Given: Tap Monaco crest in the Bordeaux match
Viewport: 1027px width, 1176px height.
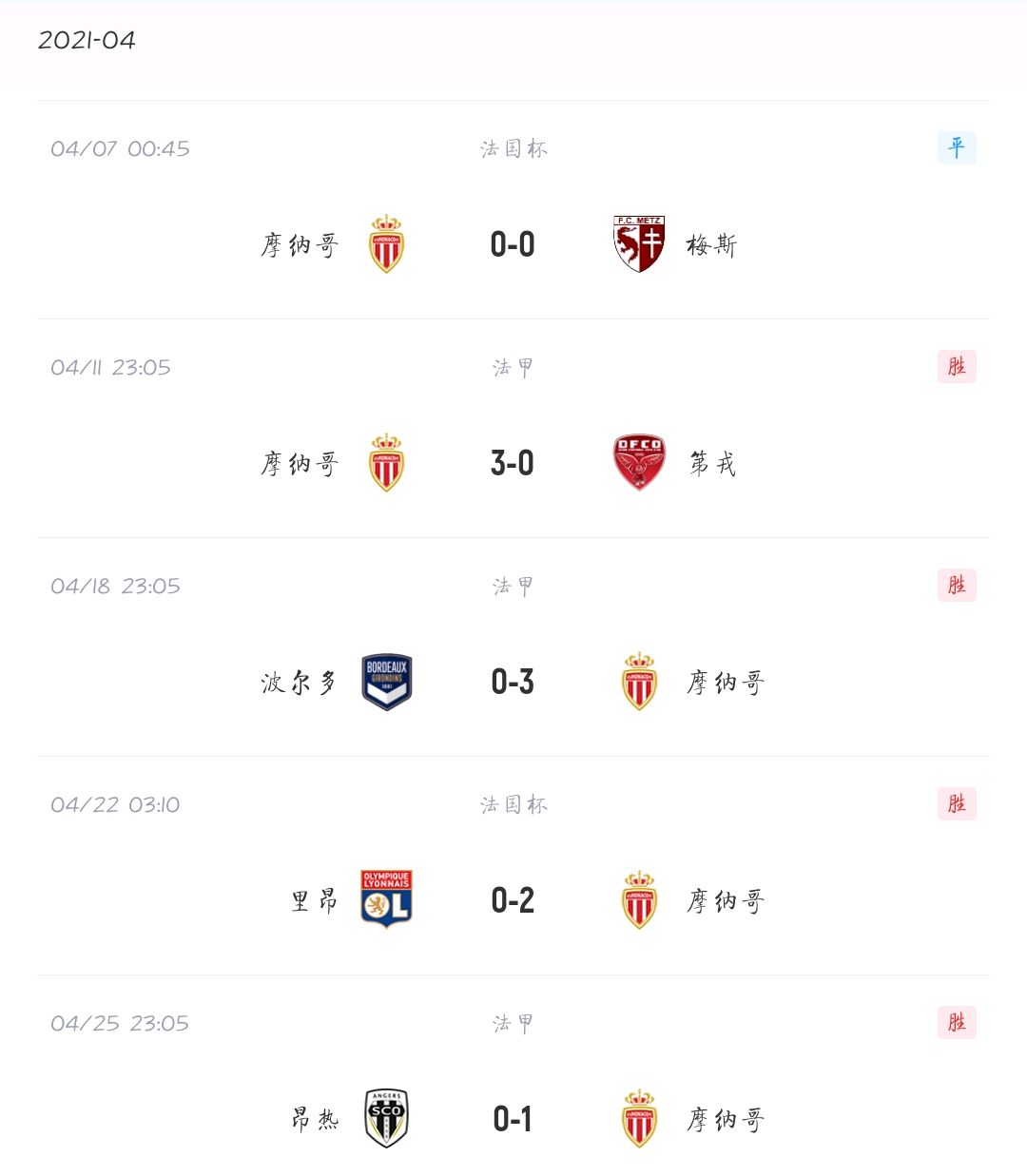Looking at the screenshot, I should tap(639, 682).
